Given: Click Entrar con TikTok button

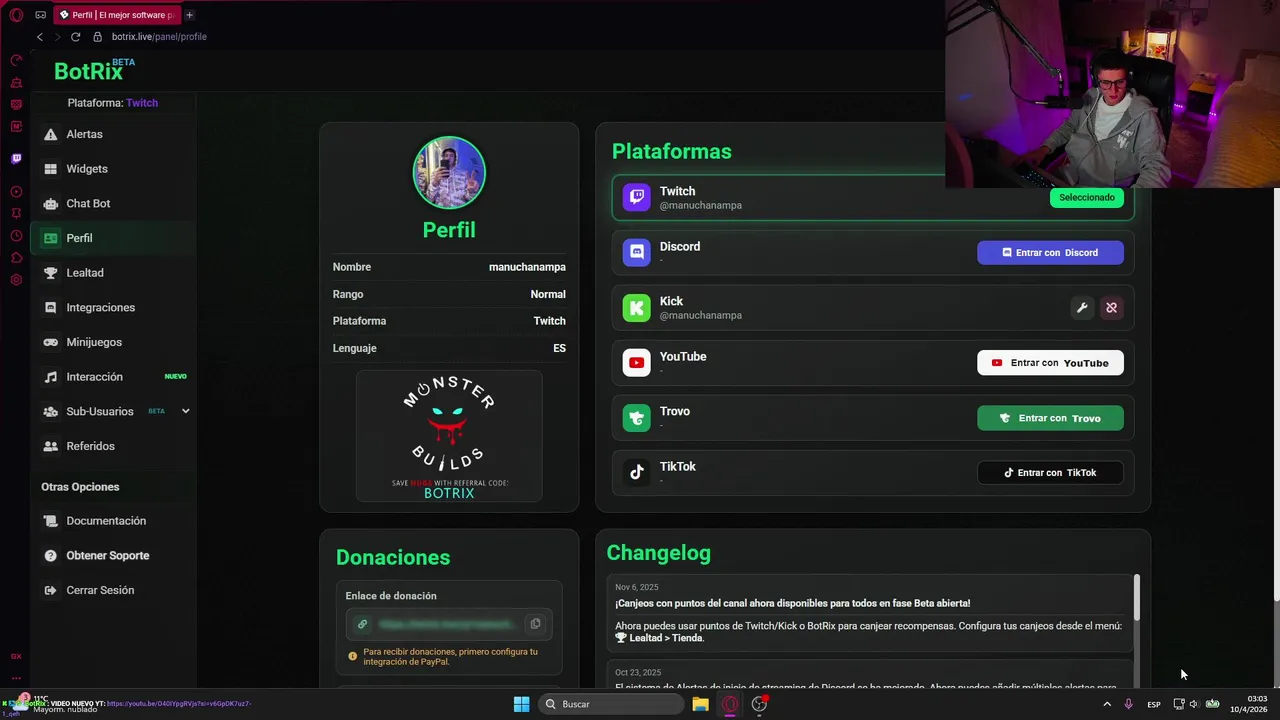Looking at the screenshot, I should coord(1050,473).
